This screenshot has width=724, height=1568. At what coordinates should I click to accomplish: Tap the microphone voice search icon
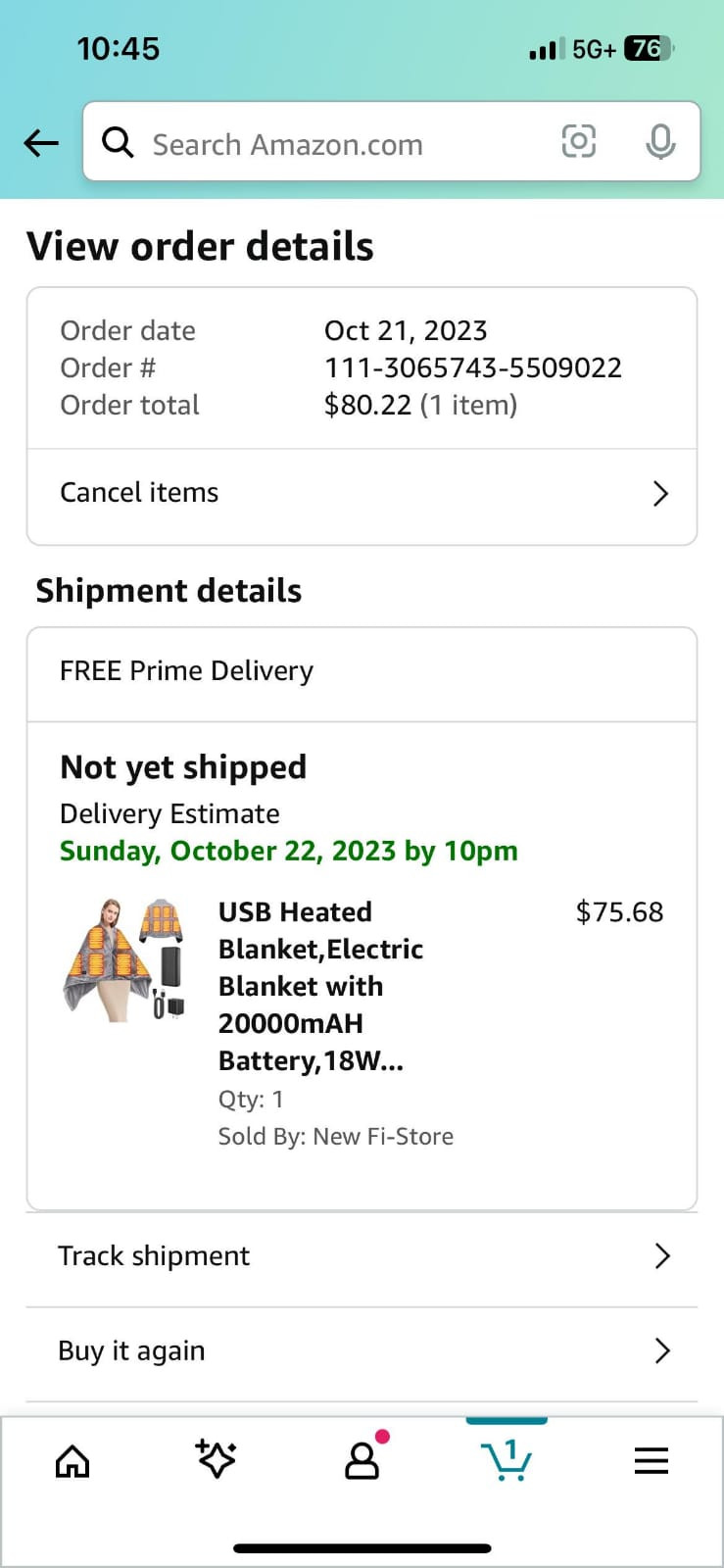(x=660, y=142)
